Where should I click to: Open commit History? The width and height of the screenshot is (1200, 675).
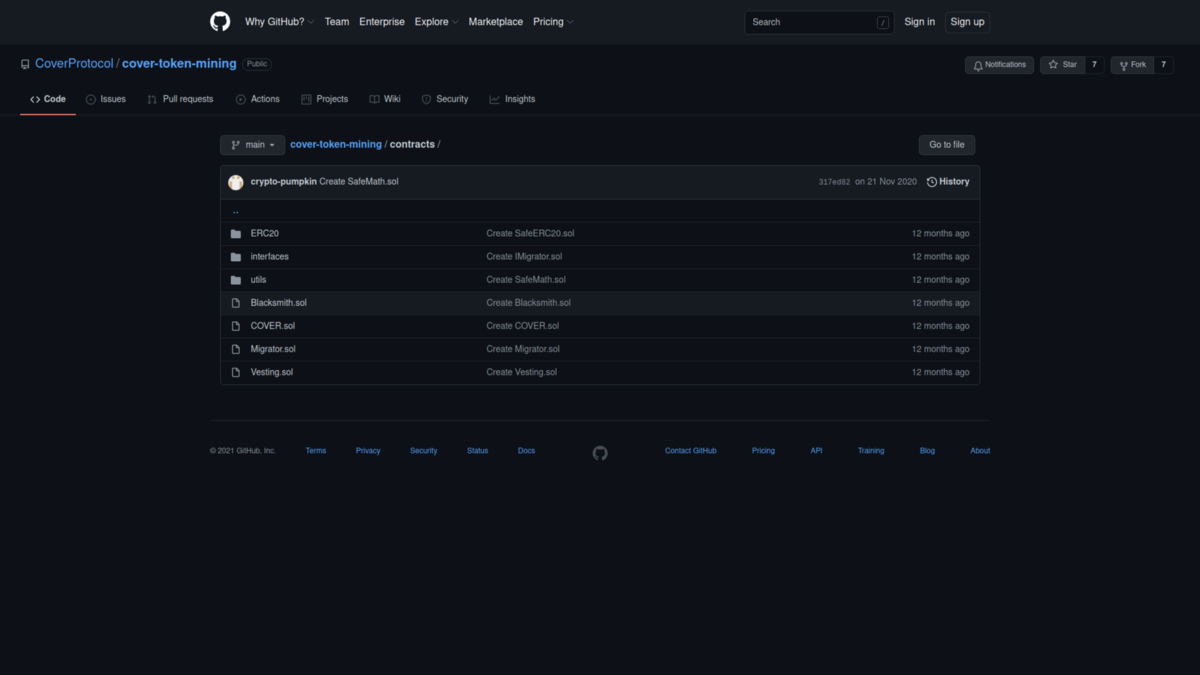(x=948, y=182)
